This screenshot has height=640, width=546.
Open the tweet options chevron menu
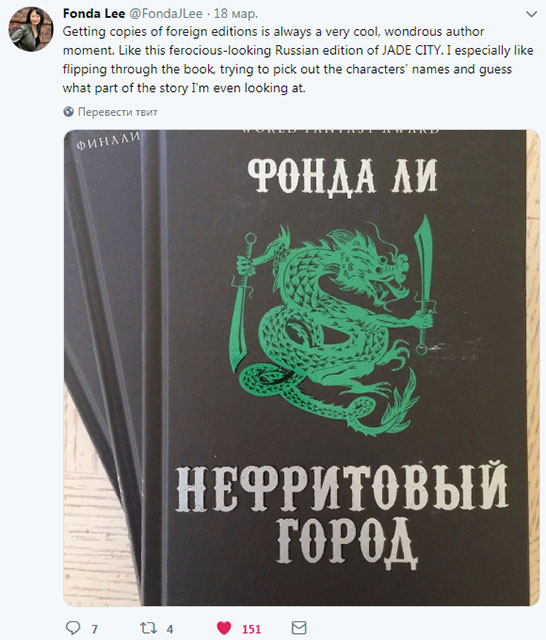(x=531, y=15)
